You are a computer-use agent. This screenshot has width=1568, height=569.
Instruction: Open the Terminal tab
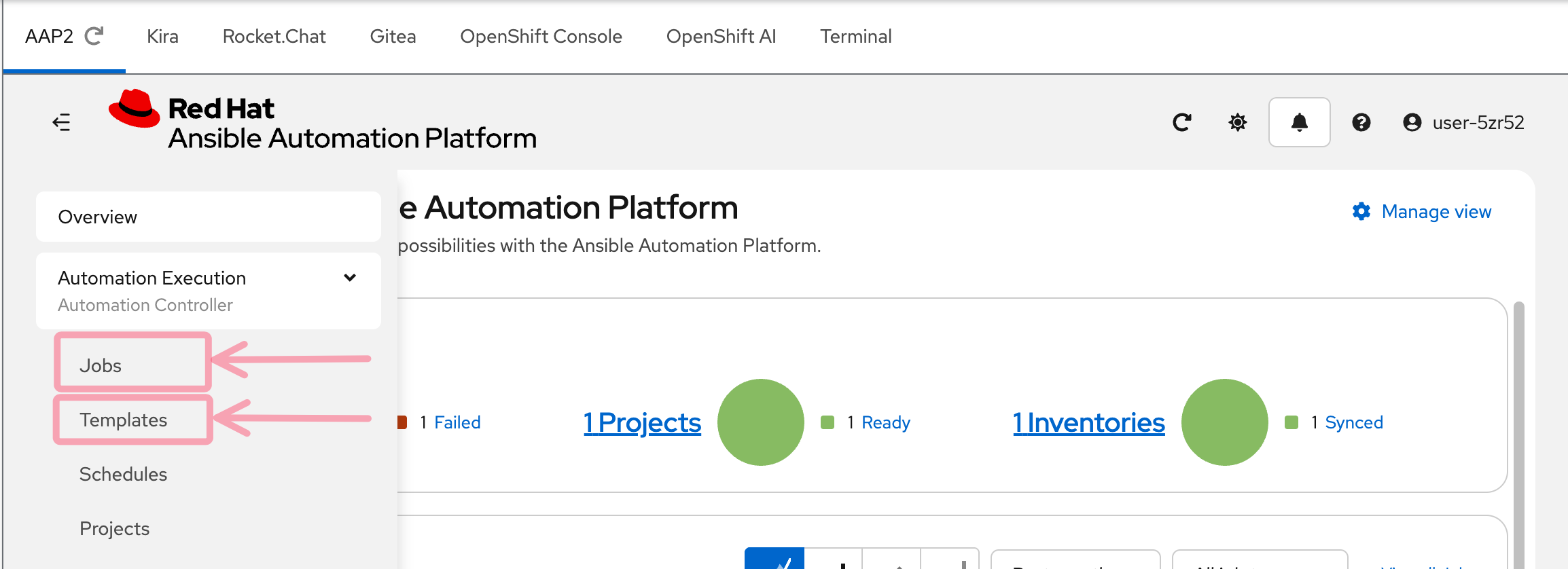coord(856,37)
